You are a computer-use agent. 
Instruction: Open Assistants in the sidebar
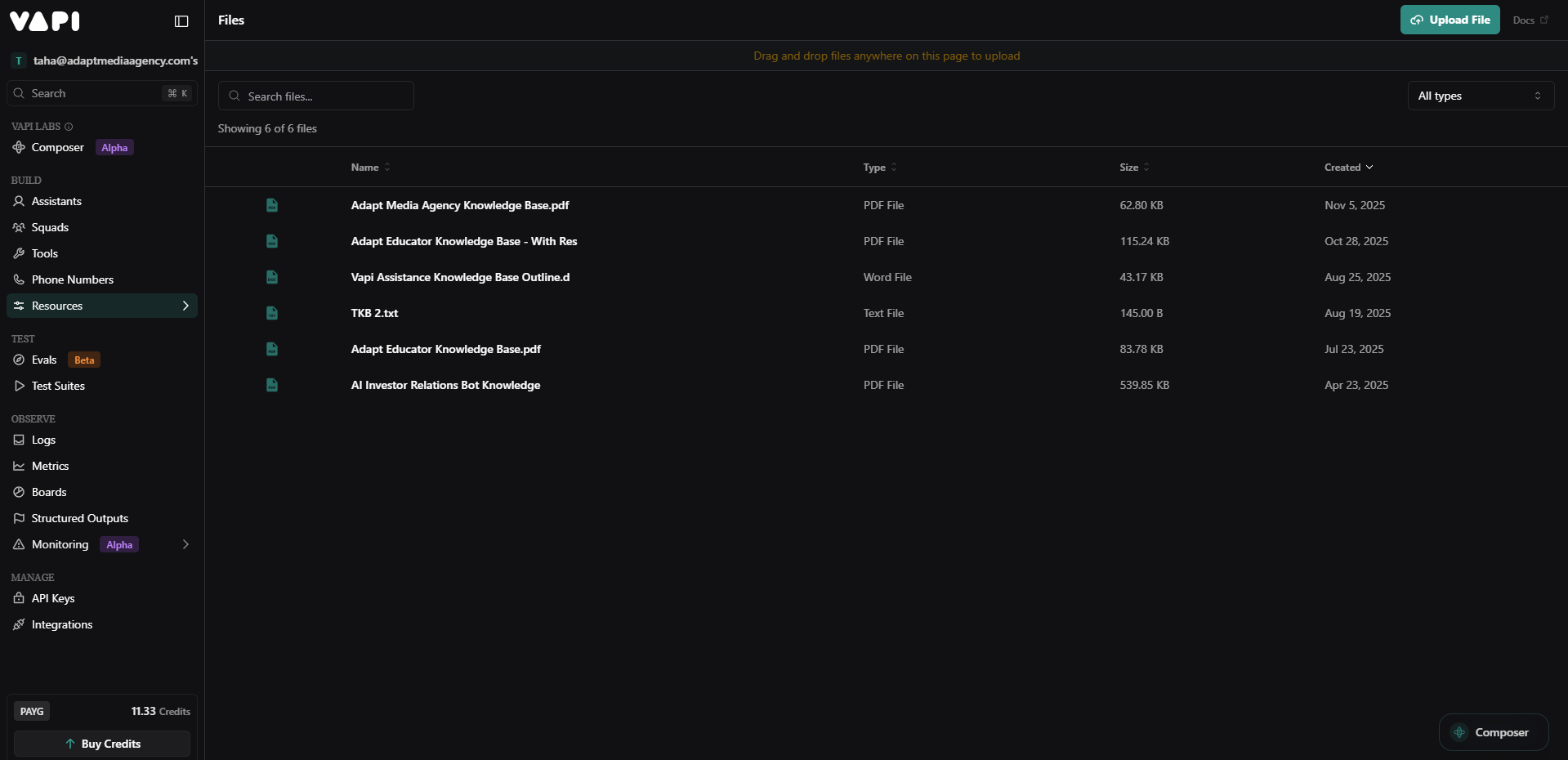pyautogui.click(x=102, y=201)
